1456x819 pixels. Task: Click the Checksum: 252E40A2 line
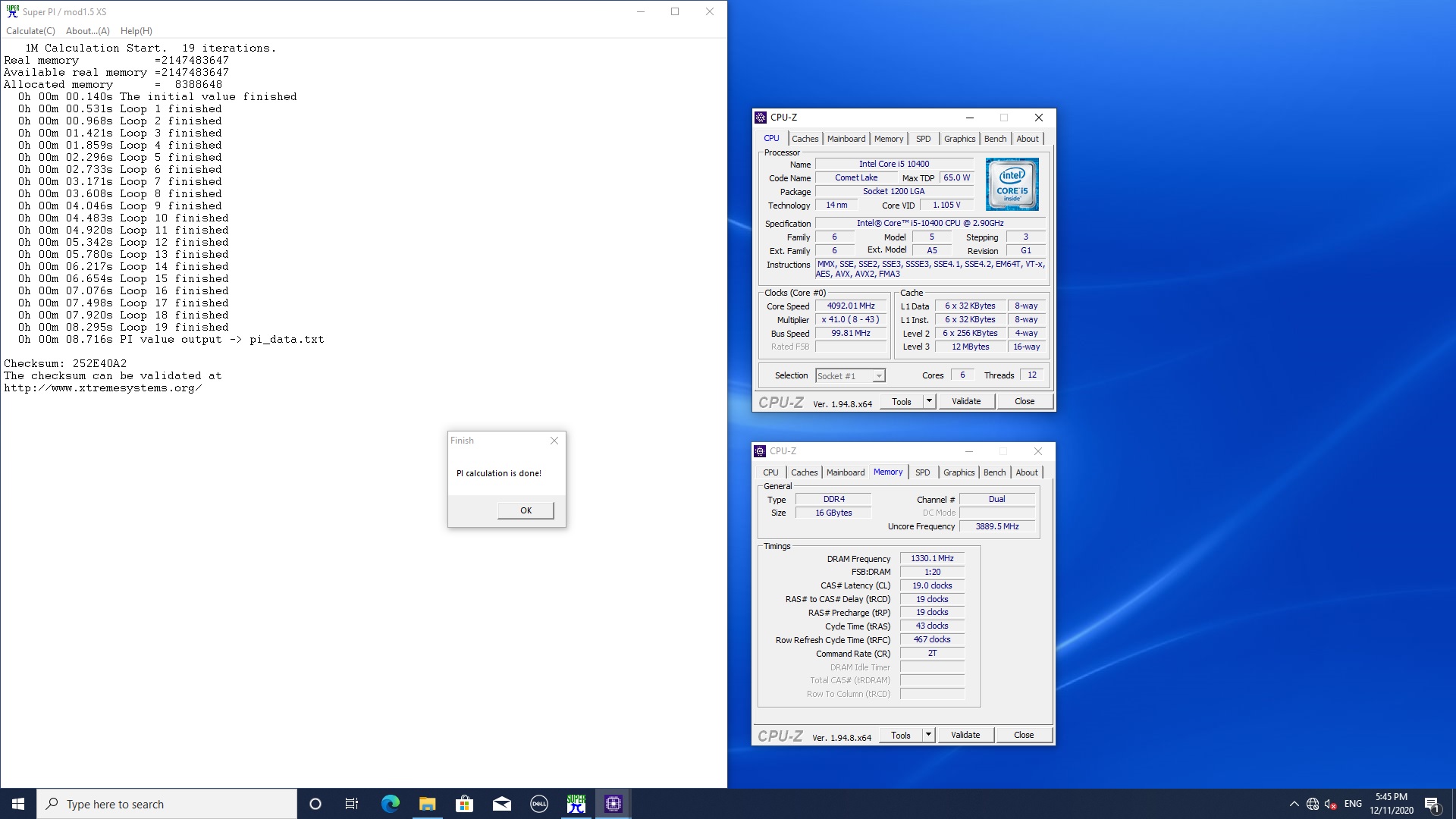pos(65,363)
